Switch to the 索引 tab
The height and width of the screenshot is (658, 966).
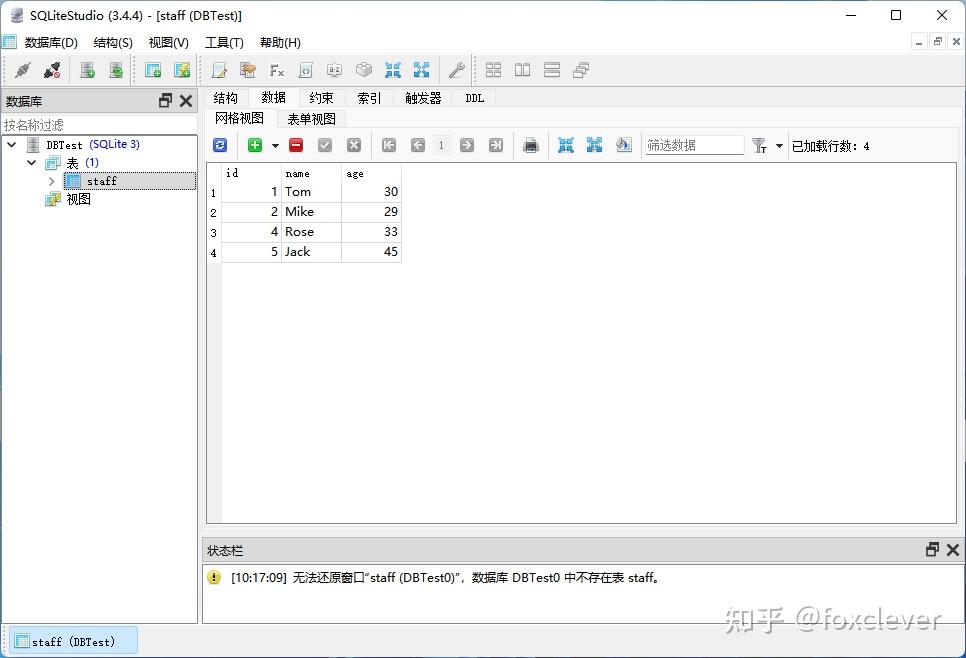coord(370,98)
